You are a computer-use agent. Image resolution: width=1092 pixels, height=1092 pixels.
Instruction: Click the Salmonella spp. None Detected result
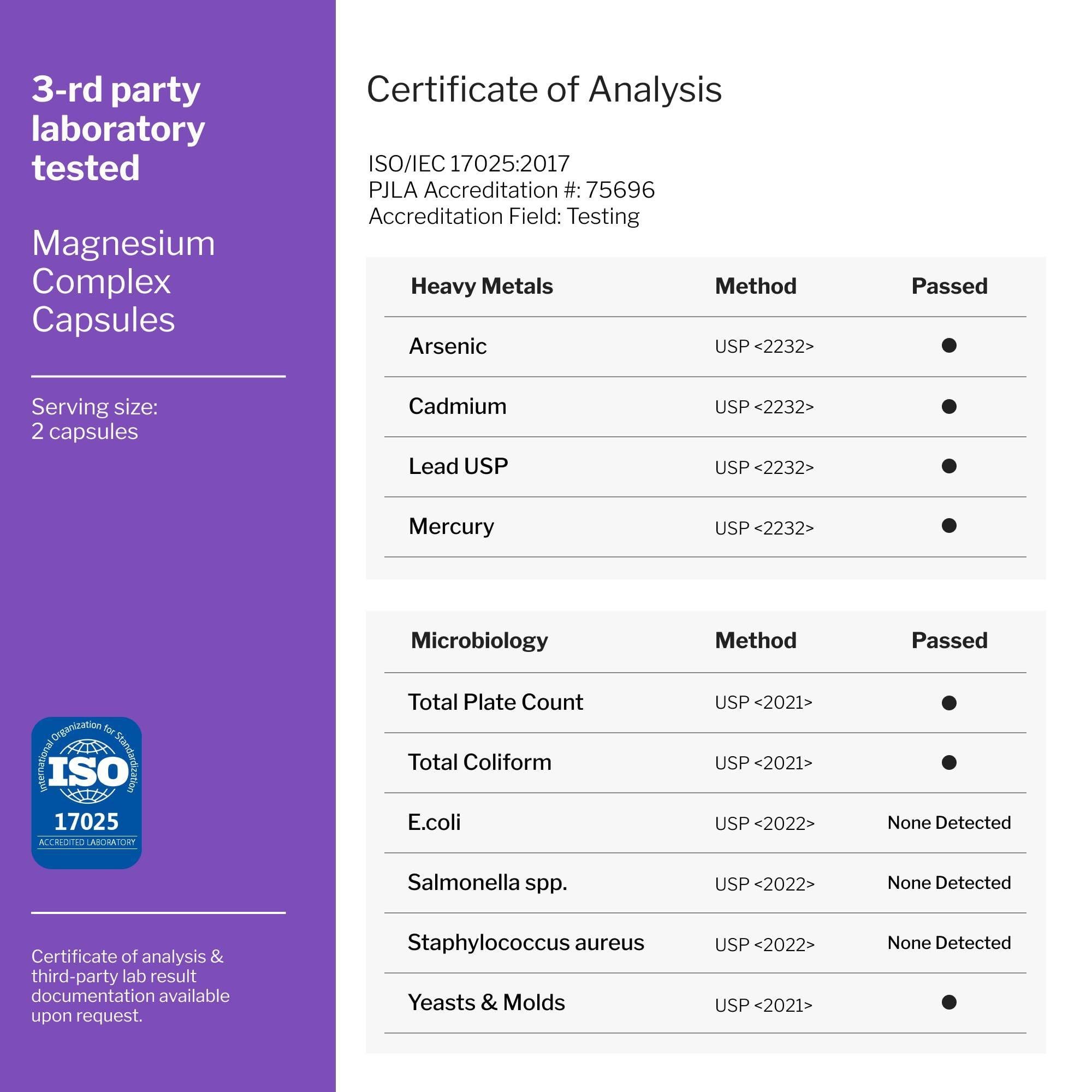[x=949, y=882]
